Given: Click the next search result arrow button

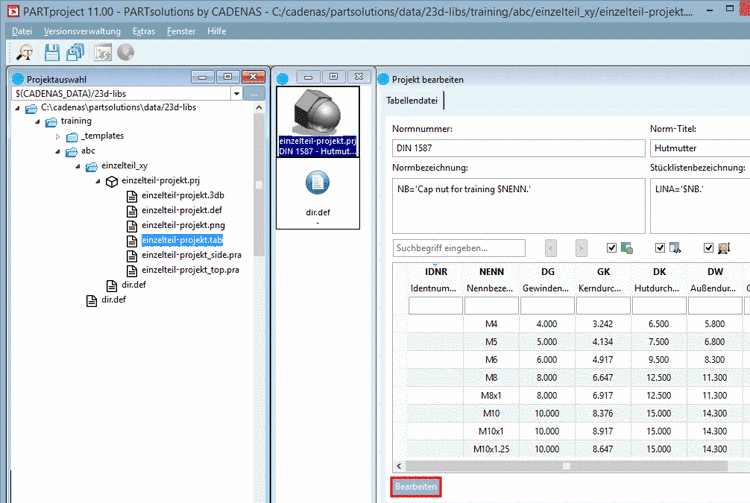Looking at the screenshot, I should (581, 247).
